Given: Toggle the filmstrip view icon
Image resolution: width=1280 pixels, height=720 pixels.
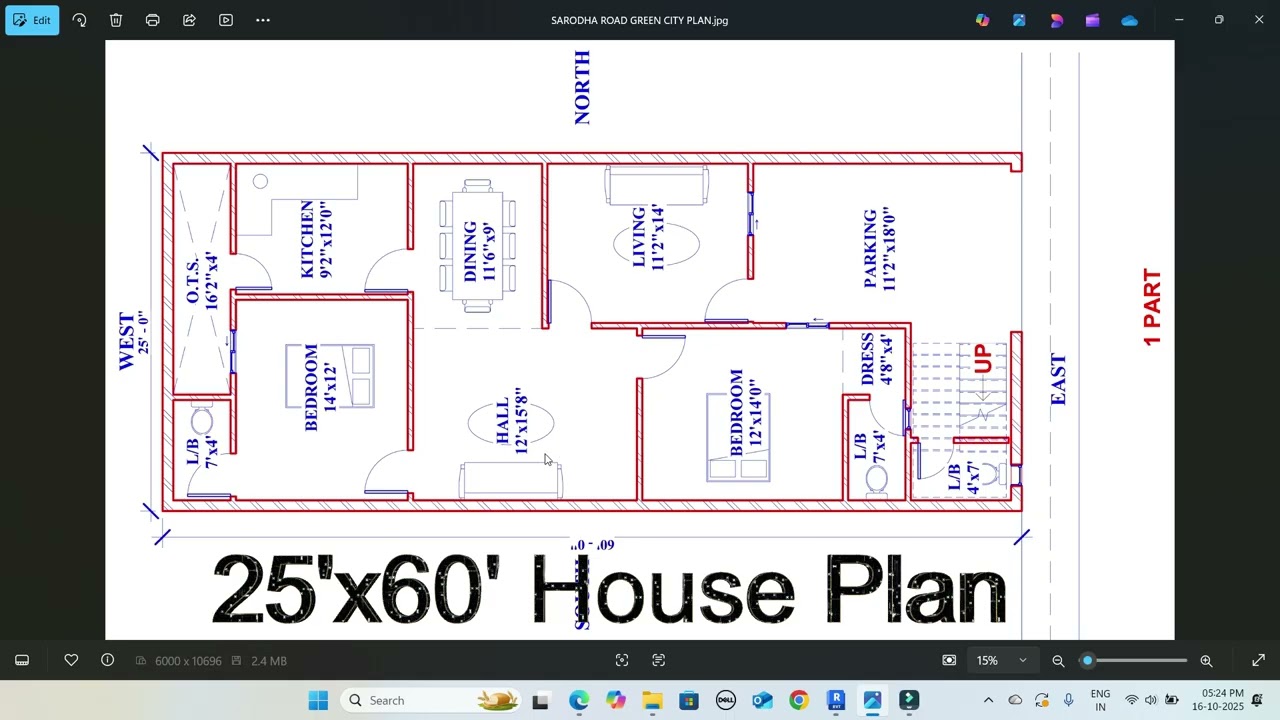Looking at the screenshot, I should tap(22, 660).
